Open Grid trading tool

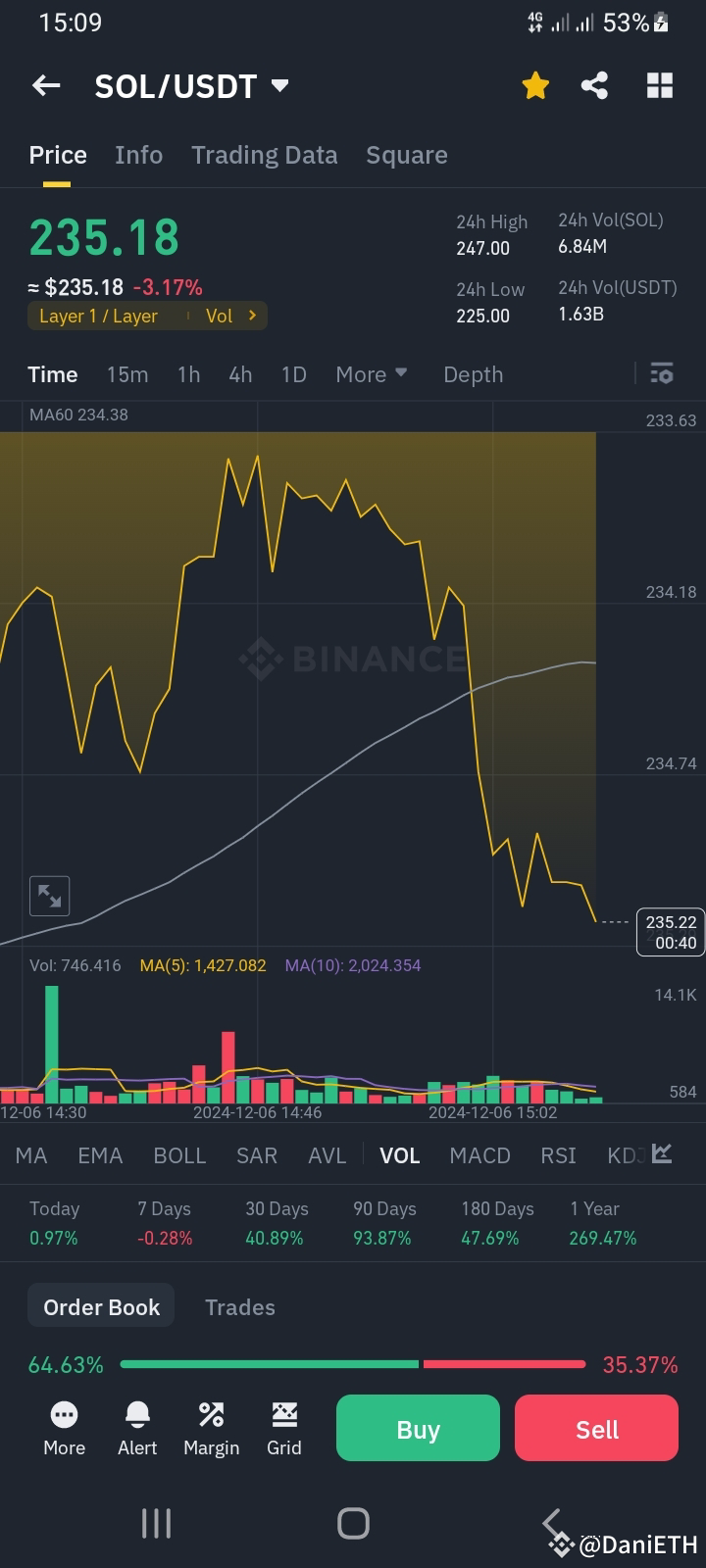point(283,1428)
